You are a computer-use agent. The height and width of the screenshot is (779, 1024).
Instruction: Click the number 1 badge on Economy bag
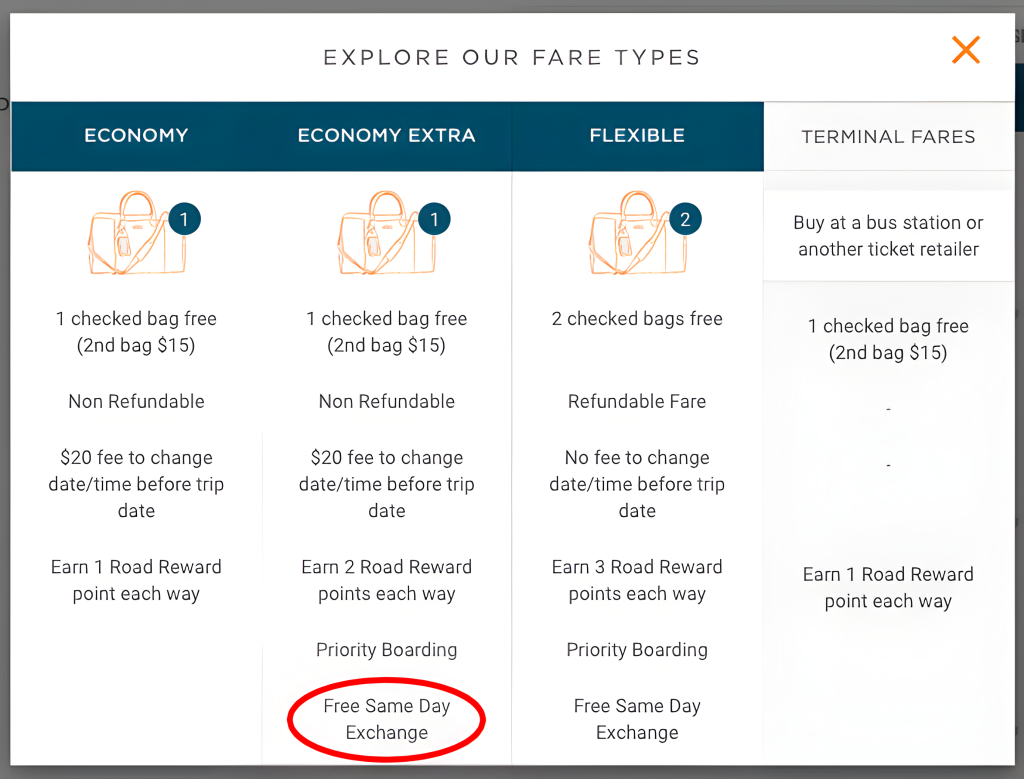(x=184, y=219)
